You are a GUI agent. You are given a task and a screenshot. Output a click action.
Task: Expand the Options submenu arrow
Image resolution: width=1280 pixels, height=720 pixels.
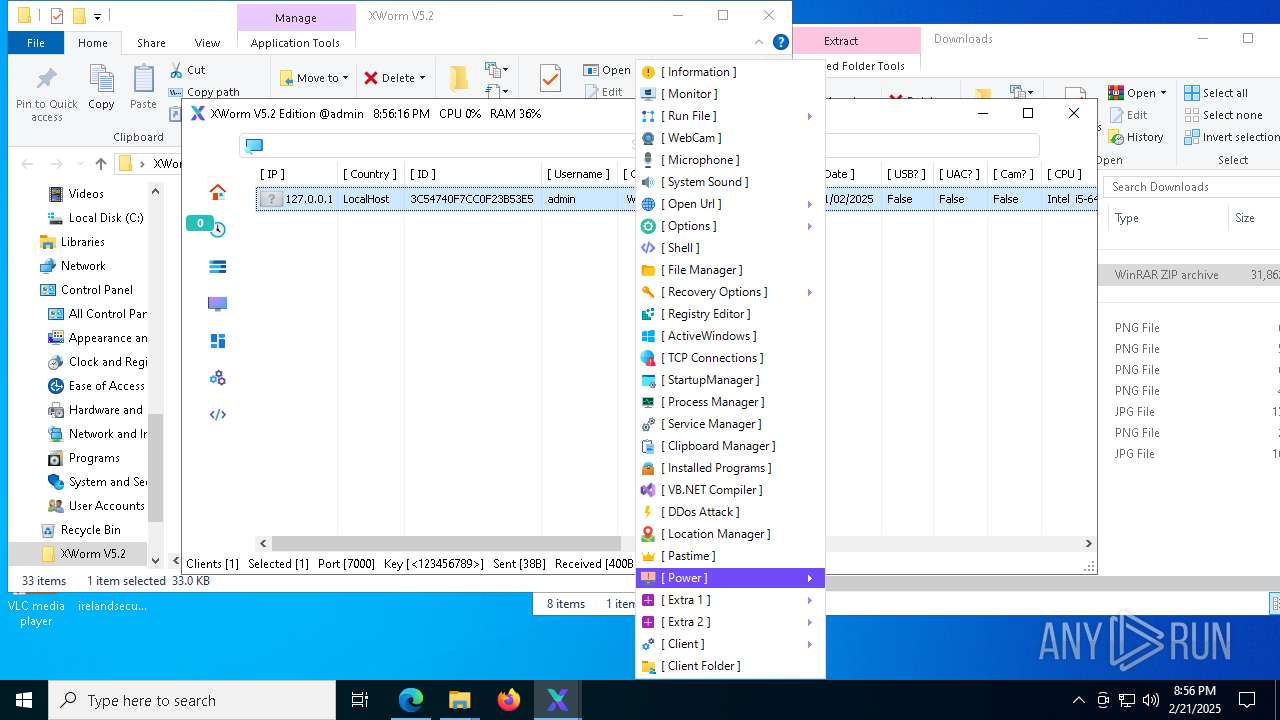coord(810,226)
